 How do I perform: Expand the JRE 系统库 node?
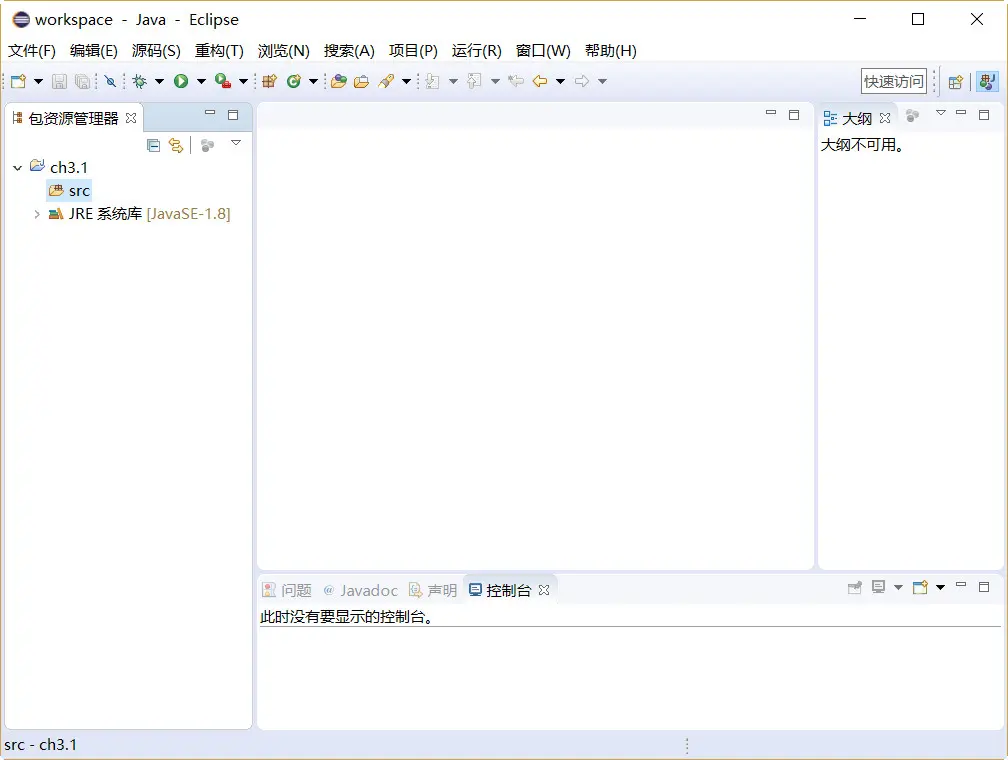click(x=37, y=214)
